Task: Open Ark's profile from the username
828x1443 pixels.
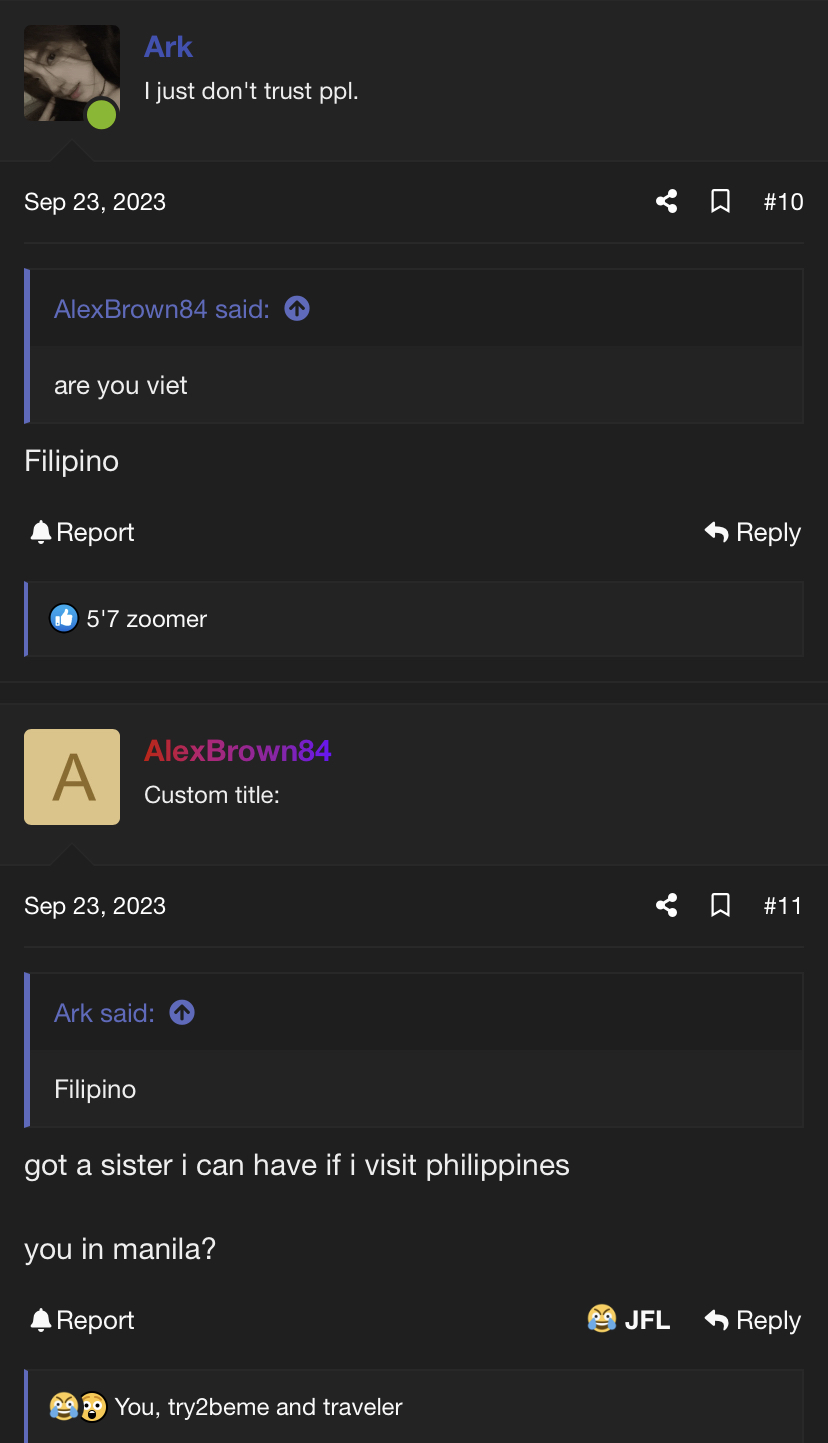Action: click(x=168, y=47)
